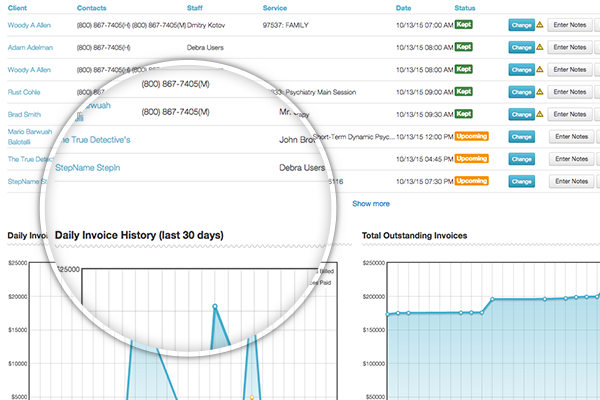Open client Woody A Allen in the 08:00 AM row
600x400 pixels.
(29, 70)
